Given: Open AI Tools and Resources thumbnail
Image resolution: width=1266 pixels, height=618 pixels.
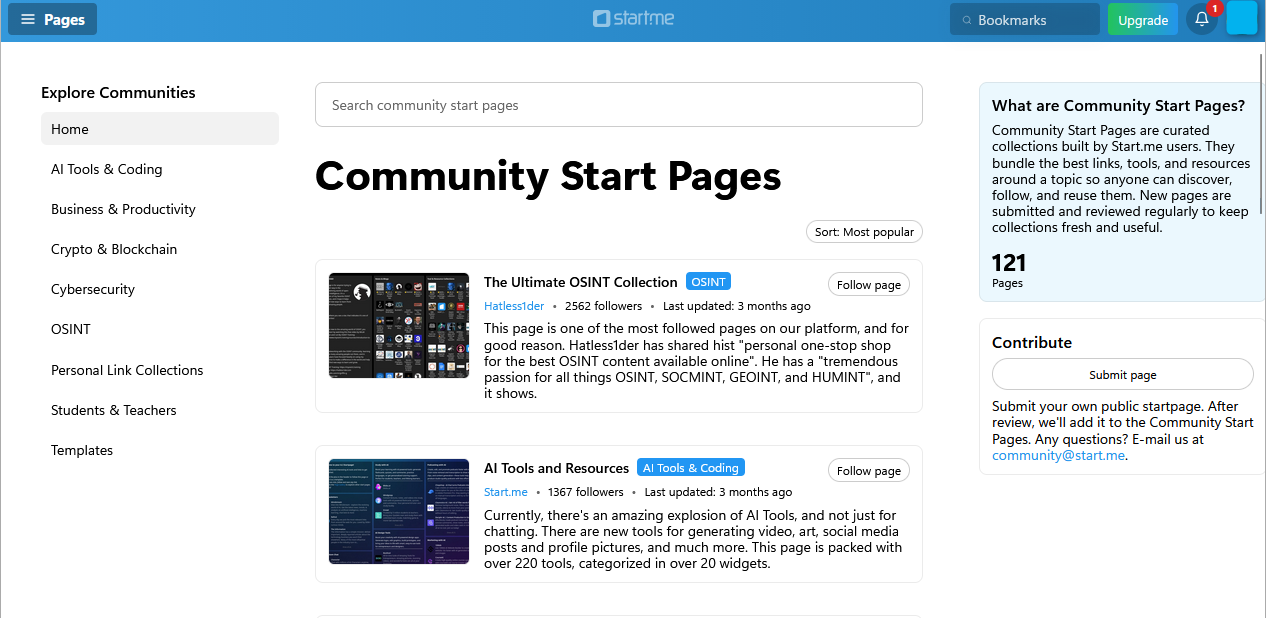Looking at the screenshot, I should pyautogui.click(x=399, y=511).
